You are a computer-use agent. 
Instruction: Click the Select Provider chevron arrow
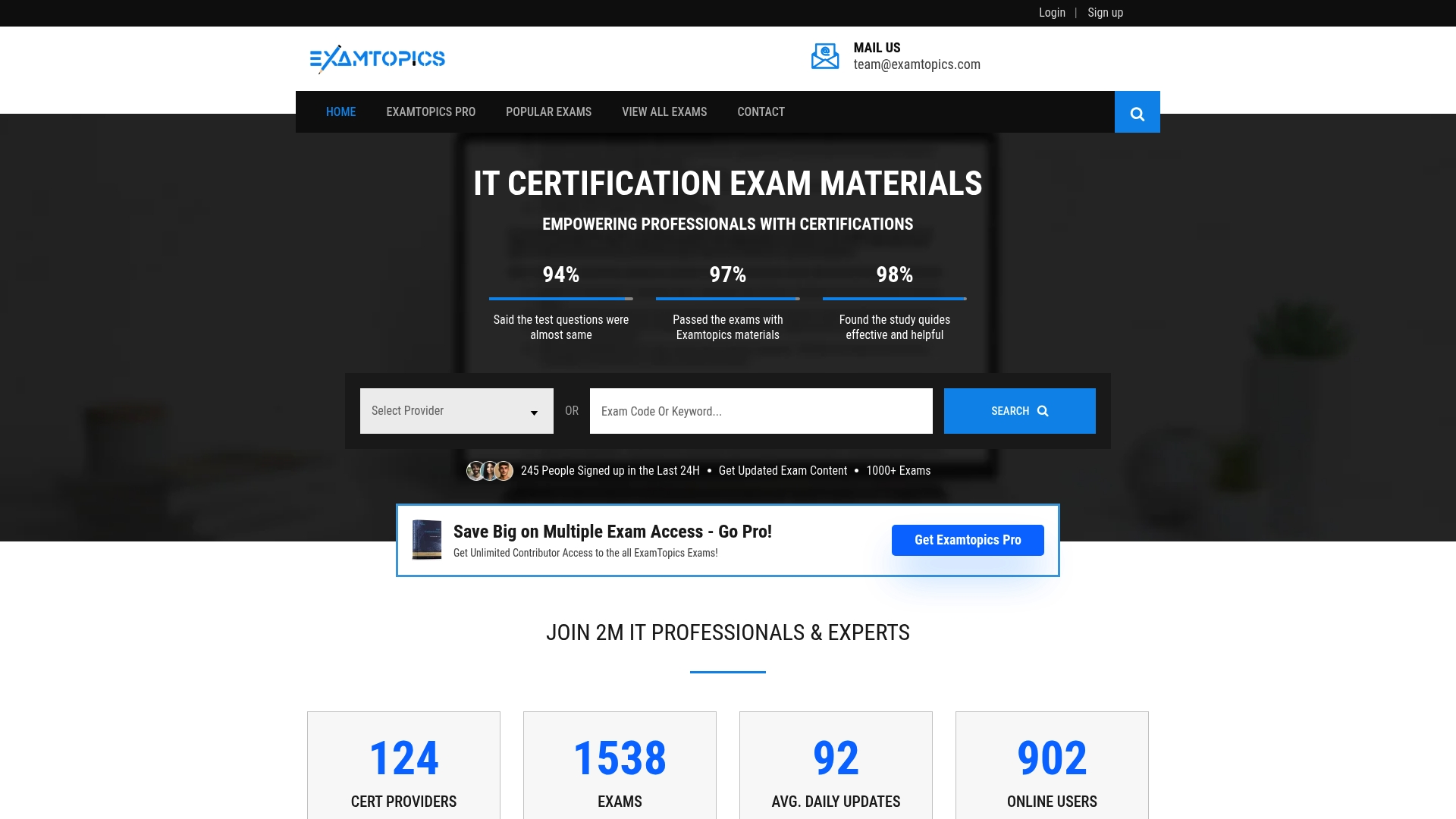(x=535, y=410)
